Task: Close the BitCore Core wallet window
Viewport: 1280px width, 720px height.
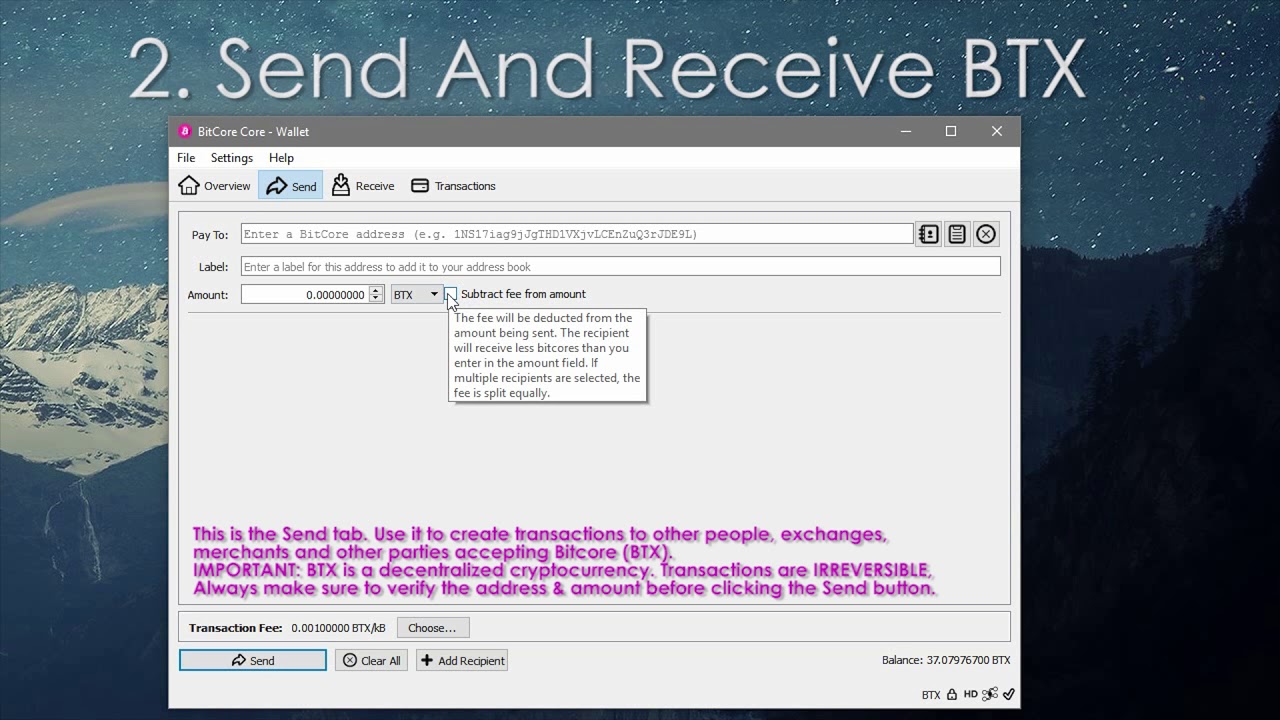Action: pos(997,131)
